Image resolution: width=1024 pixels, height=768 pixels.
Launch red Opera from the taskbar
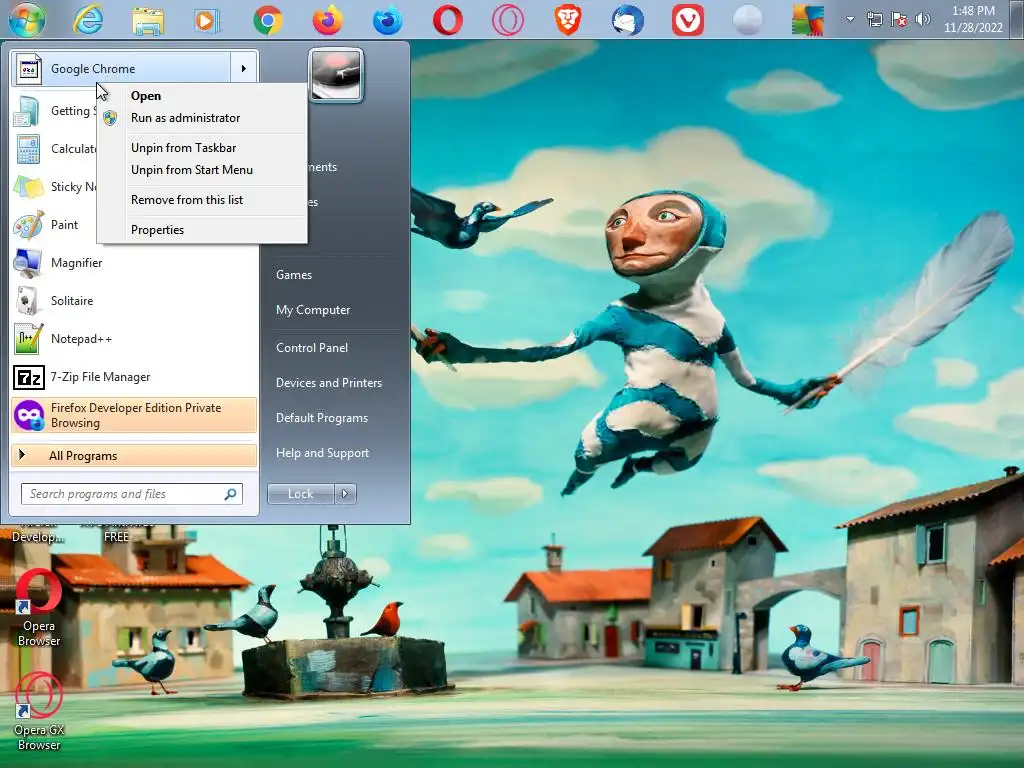(x=448, y=20)
